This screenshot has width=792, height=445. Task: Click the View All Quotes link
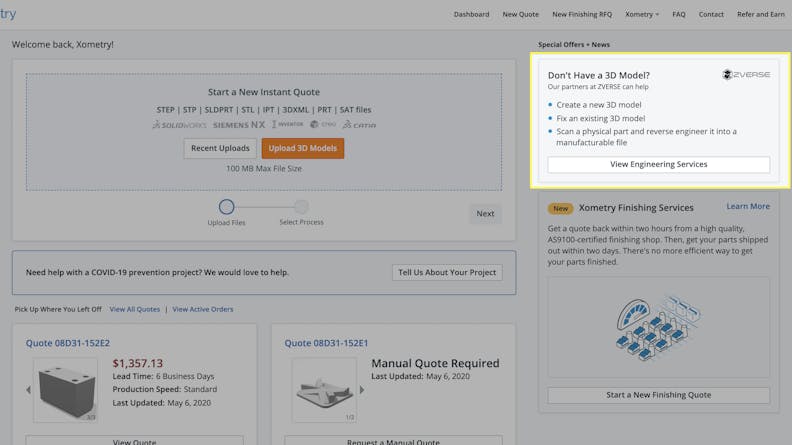134,309
